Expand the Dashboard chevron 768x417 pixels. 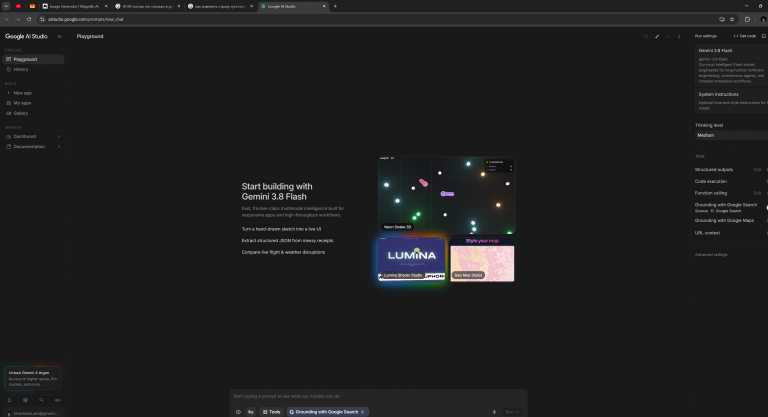pos(59,136)
